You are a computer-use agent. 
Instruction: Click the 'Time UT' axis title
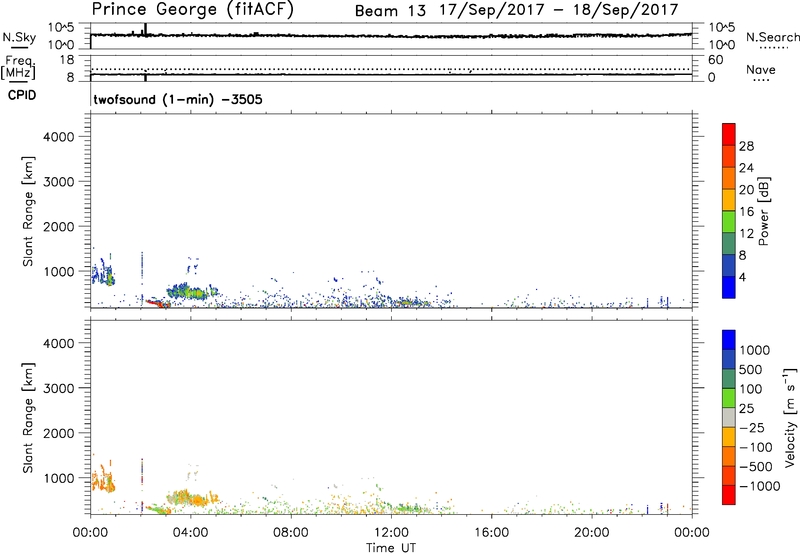pos(391,548)
